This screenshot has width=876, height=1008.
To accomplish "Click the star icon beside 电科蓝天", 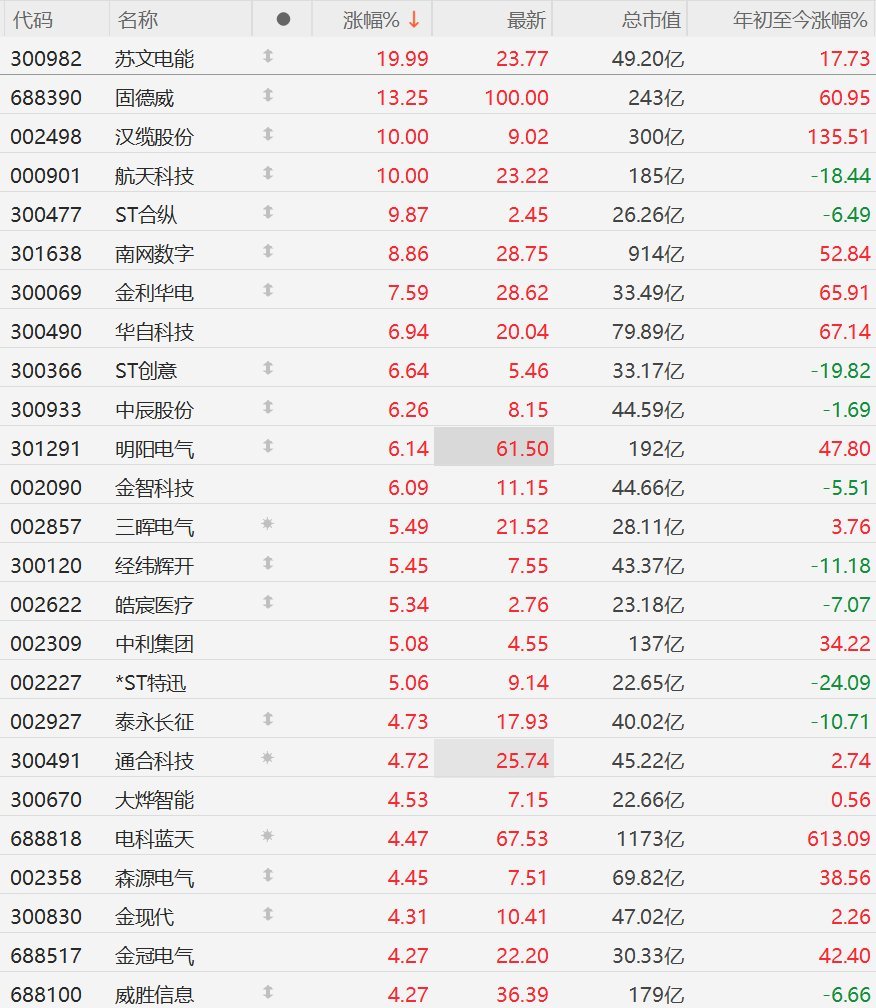I will click(268, 836).
